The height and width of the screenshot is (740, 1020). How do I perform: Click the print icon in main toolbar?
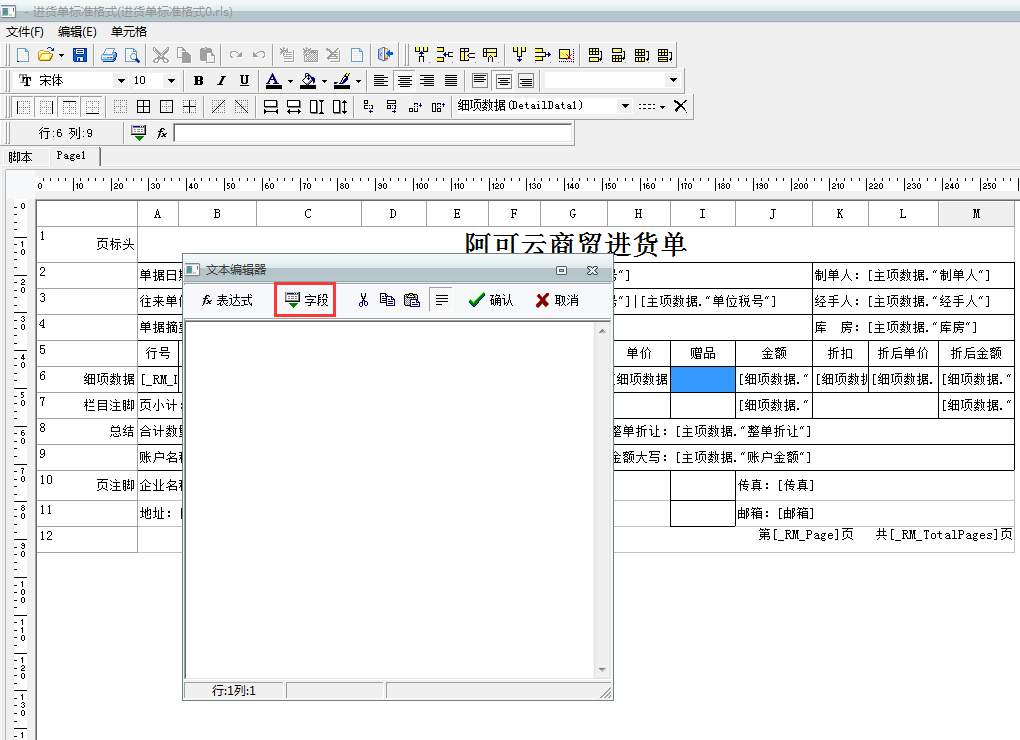pyautogui.click(x=108, y=55)
